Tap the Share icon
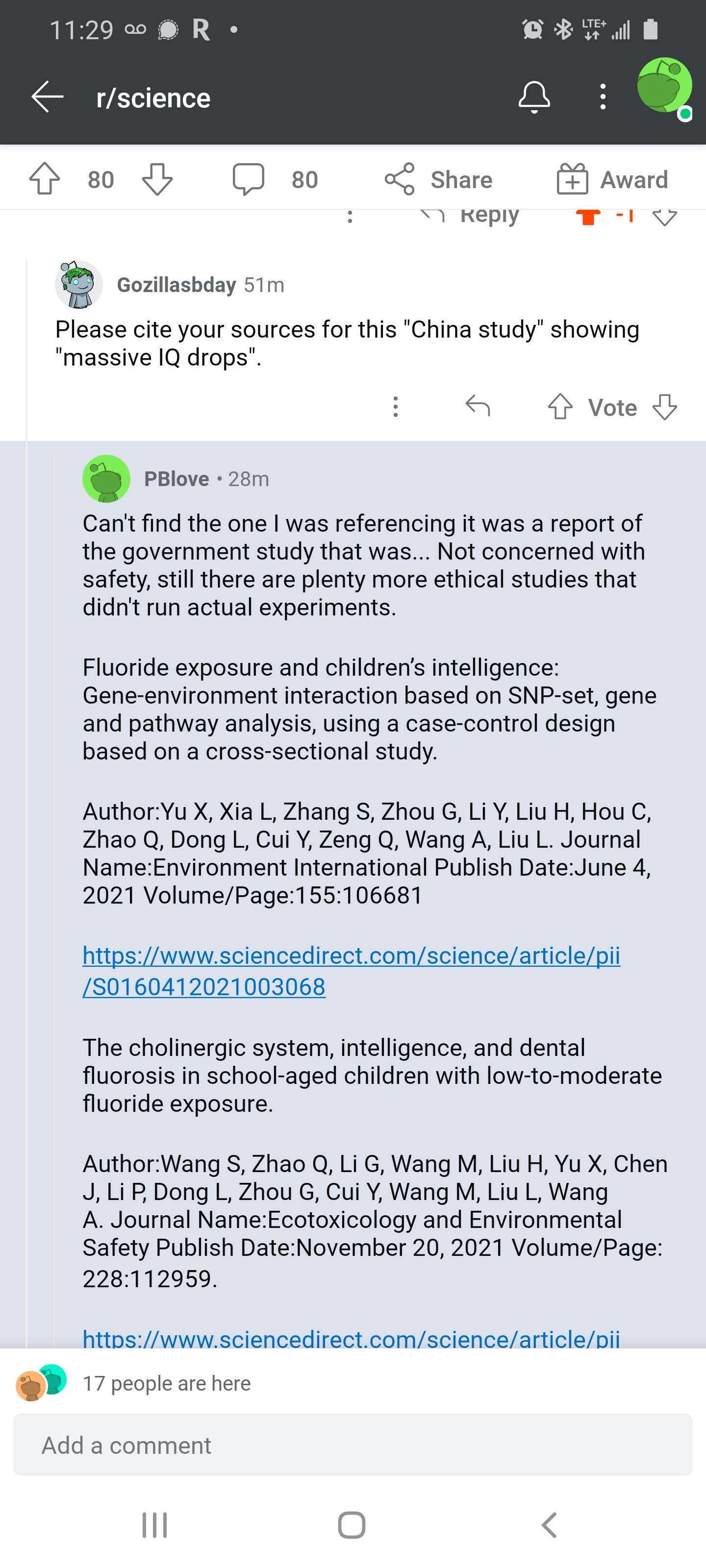This screenshot has width=706, height=1568. tap(400, 179)
